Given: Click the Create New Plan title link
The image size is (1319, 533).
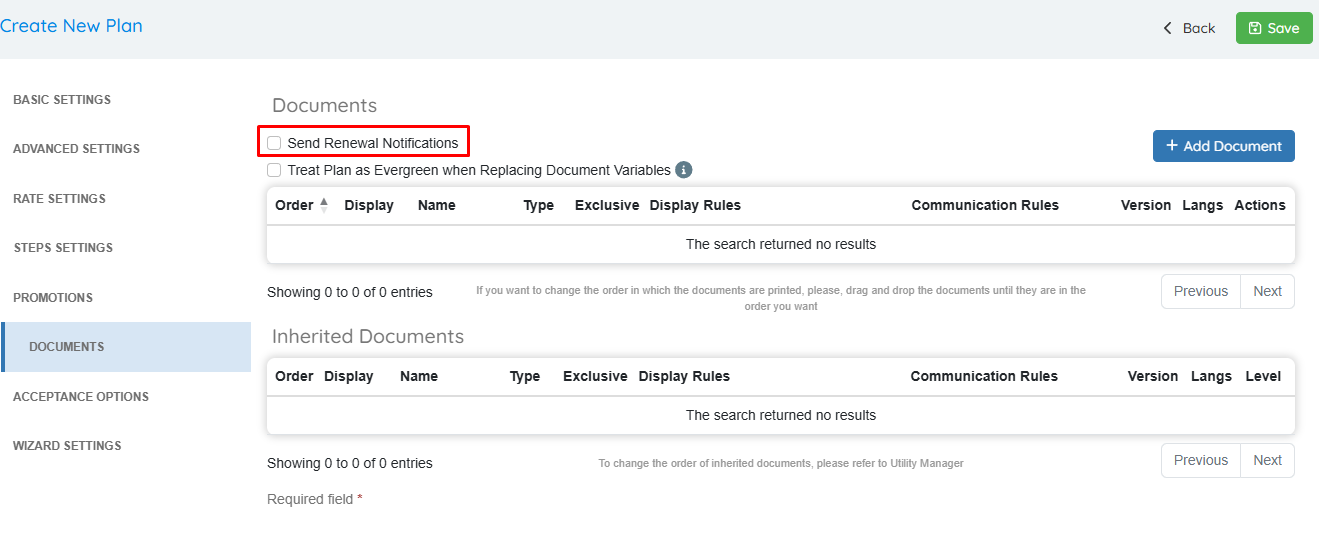Looking at the screenshot, I should [71, 26].
